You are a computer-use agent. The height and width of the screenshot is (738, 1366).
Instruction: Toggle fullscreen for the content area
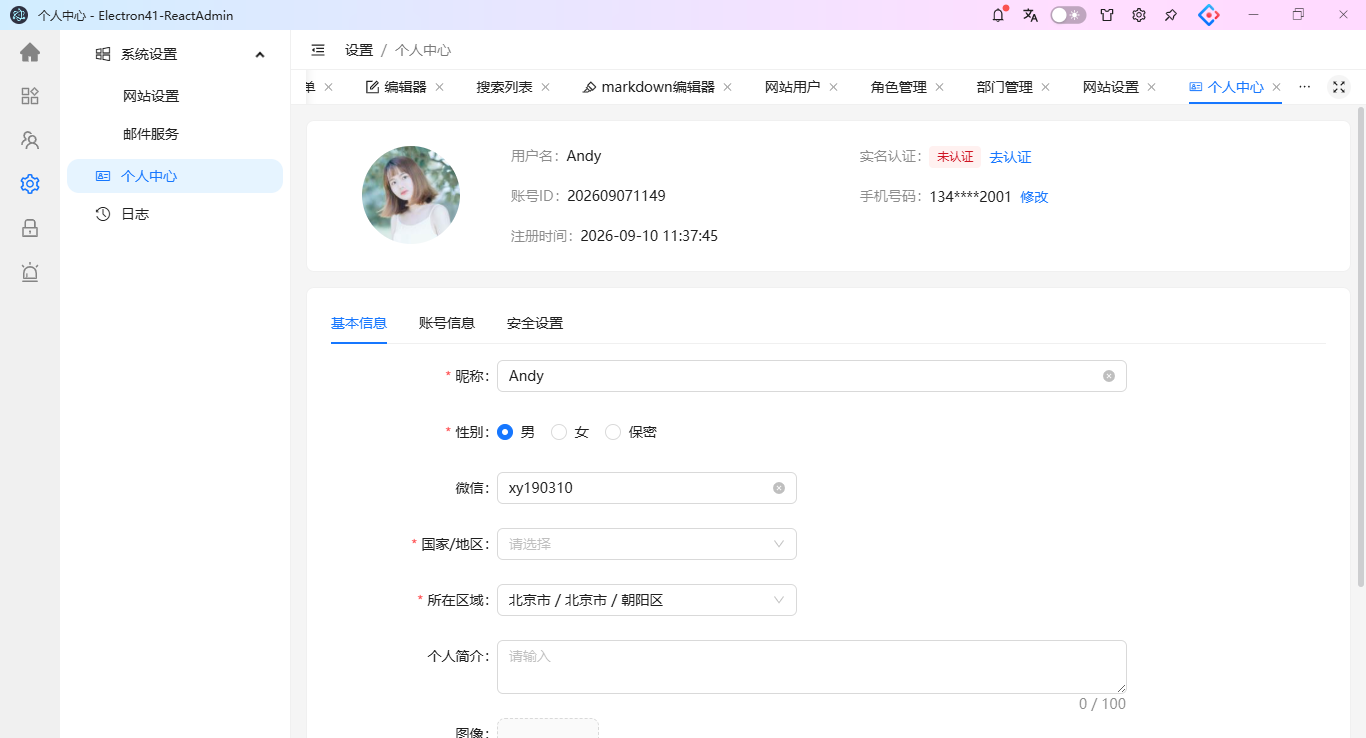click(1339, 87)
